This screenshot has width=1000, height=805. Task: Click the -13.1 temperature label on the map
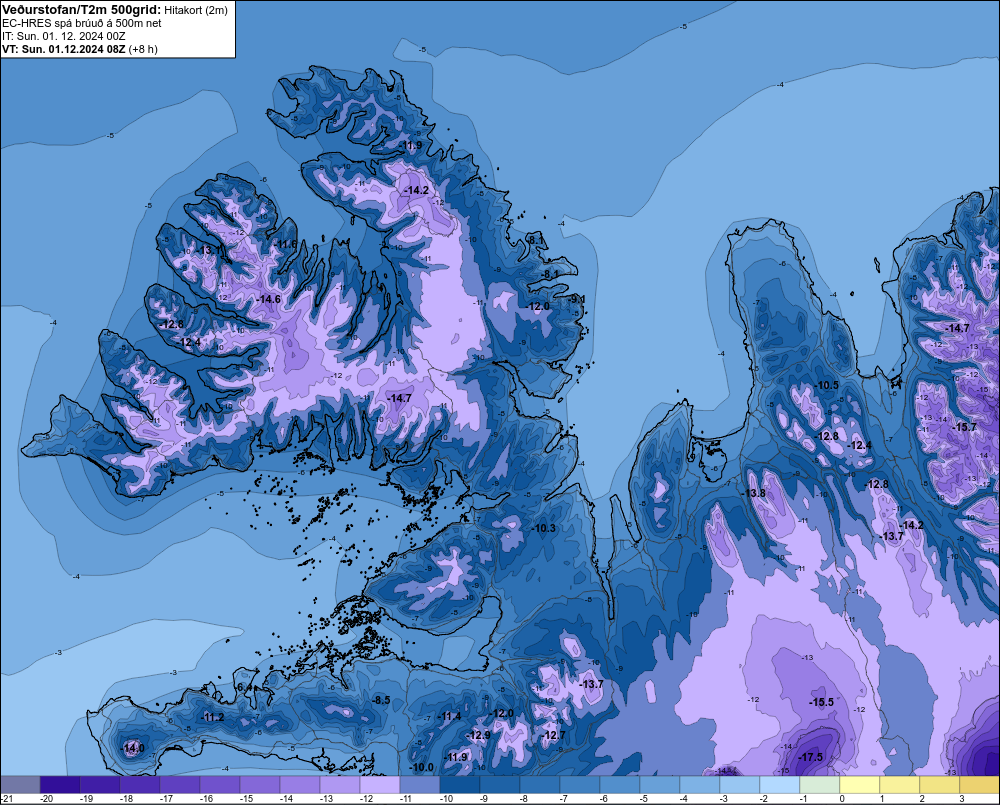coord(208,251)
